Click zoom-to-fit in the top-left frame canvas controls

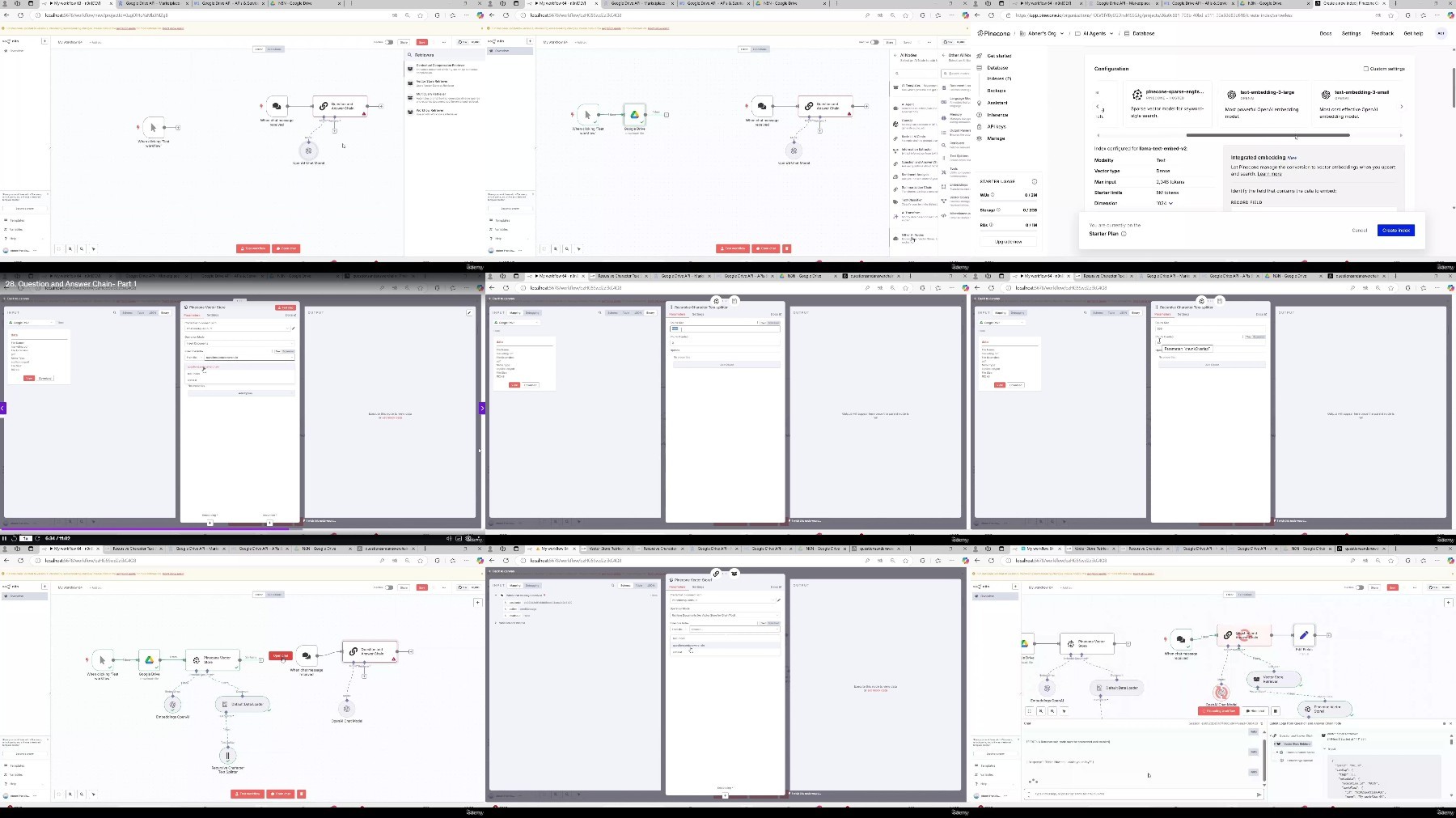click(x=58, y=248)
